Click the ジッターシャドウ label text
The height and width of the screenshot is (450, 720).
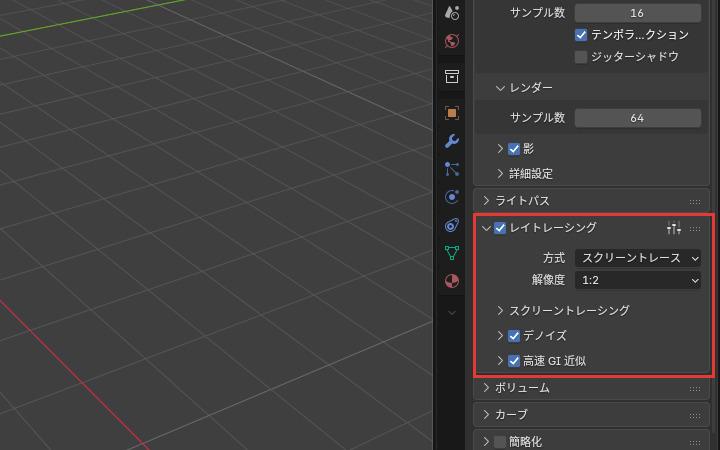pos(635,56)
